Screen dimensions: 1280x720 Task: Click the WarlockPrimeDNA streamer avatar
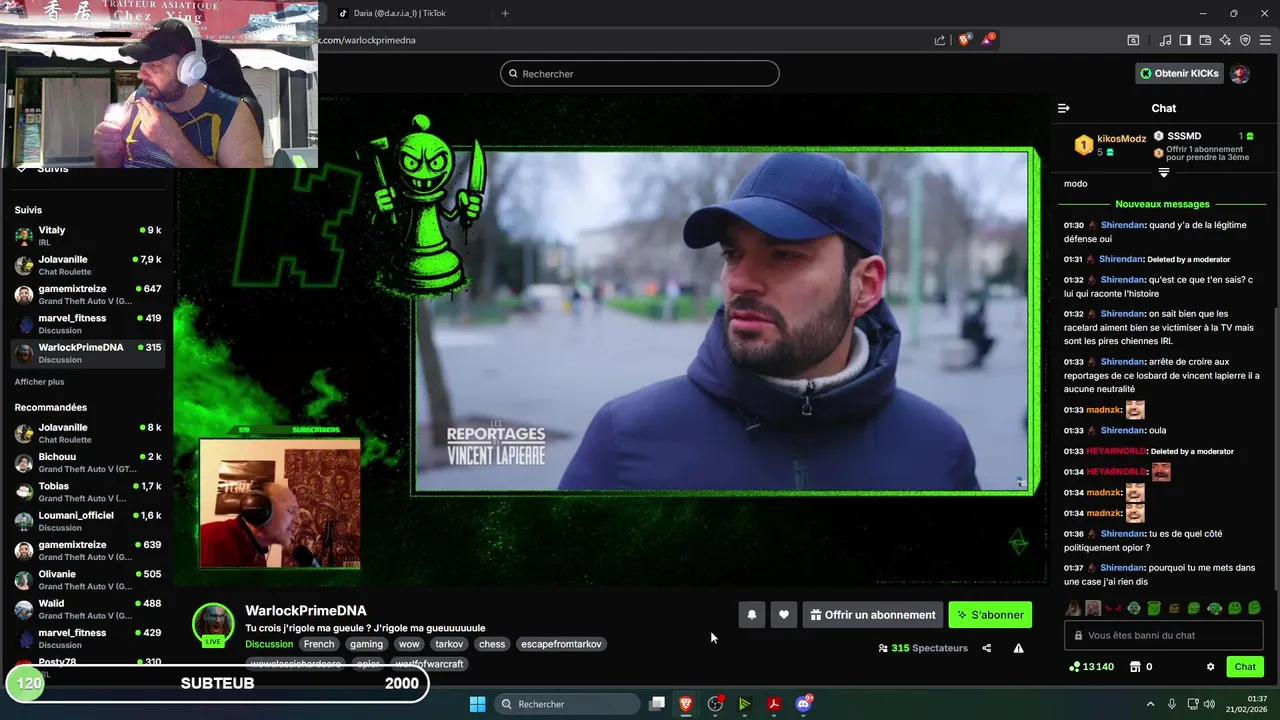[x=213, y=624]
